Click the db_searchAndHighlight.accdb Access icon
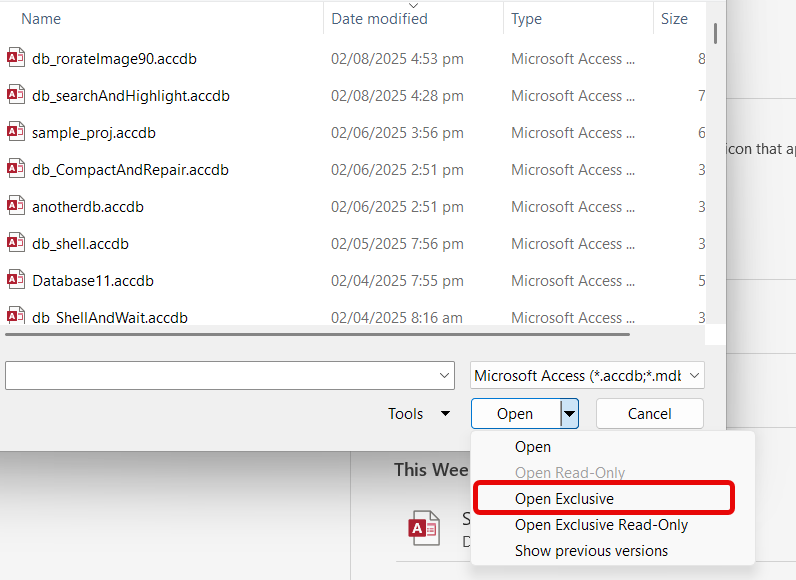Viewport: 796px width, 580px height. pyautogui.click(x=15, y=96)
